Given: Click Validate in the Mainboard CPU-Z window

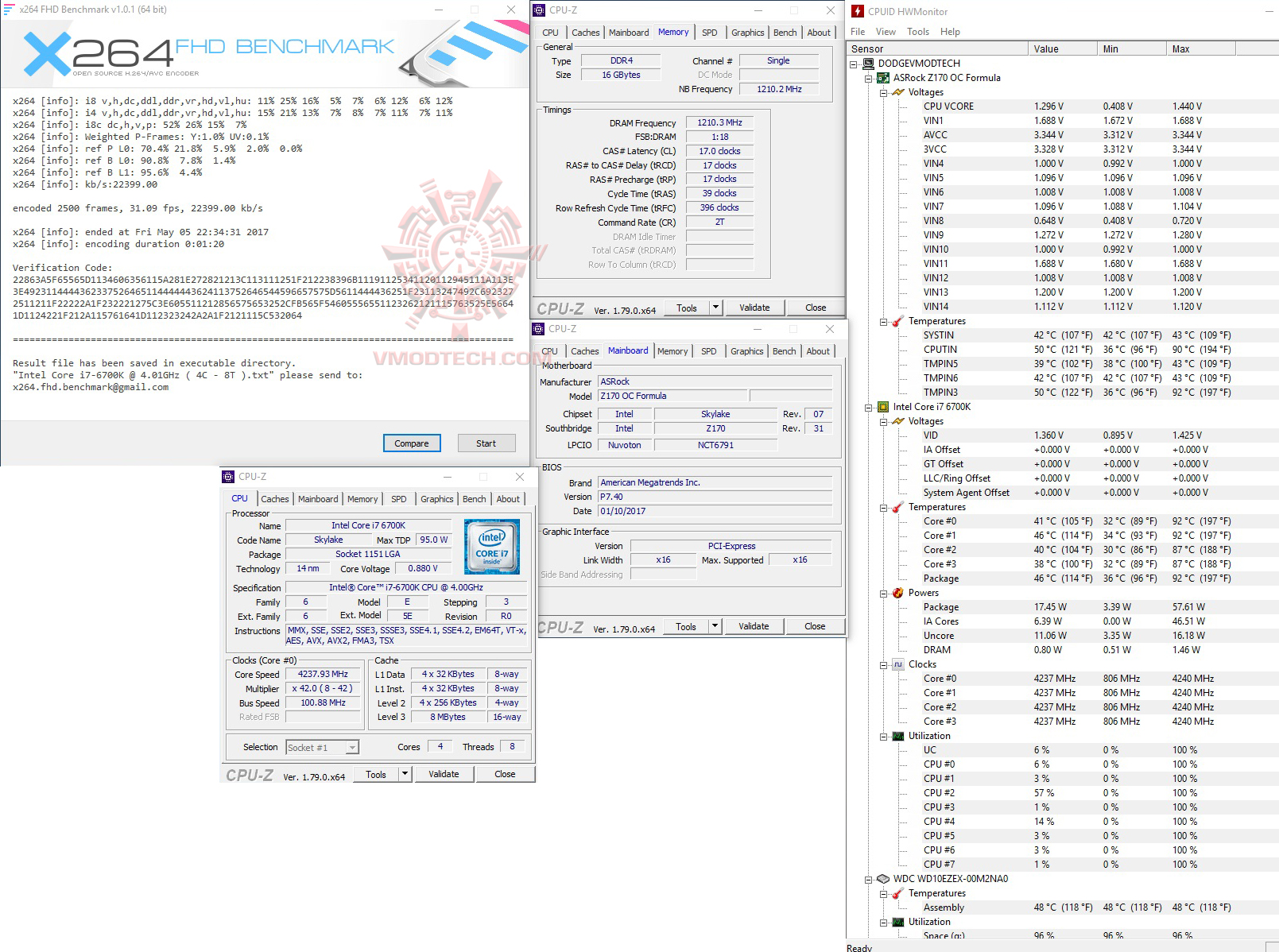Looking at the screenshot, I should (754, 626).
